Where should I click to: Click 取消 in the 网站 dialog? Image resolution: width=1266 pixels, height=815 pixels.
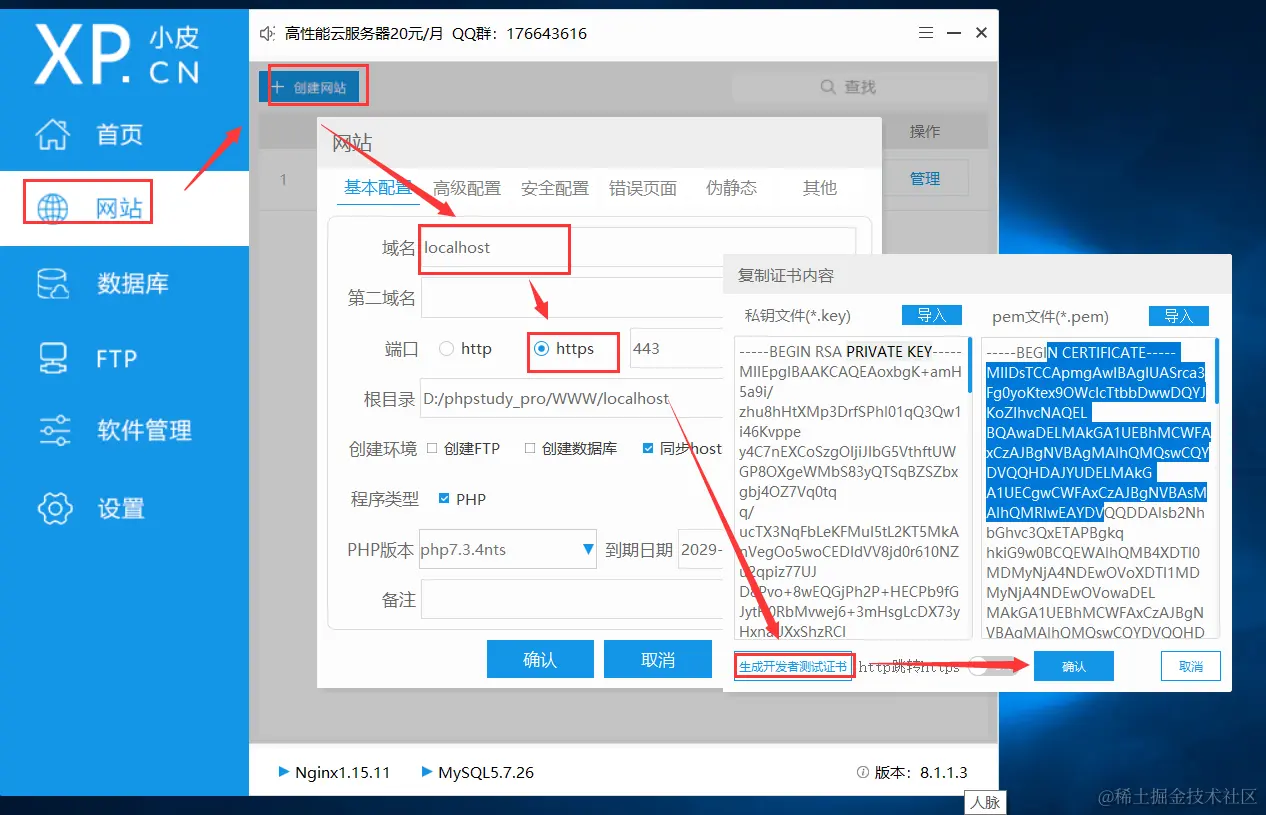click(658, 660)
